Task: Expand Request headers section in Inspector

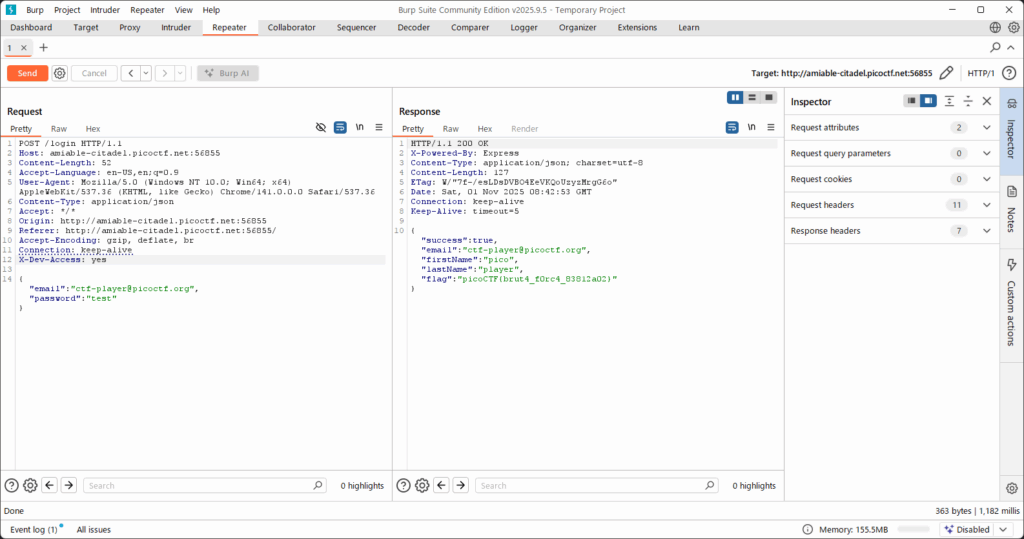Action: pos(987,205)
